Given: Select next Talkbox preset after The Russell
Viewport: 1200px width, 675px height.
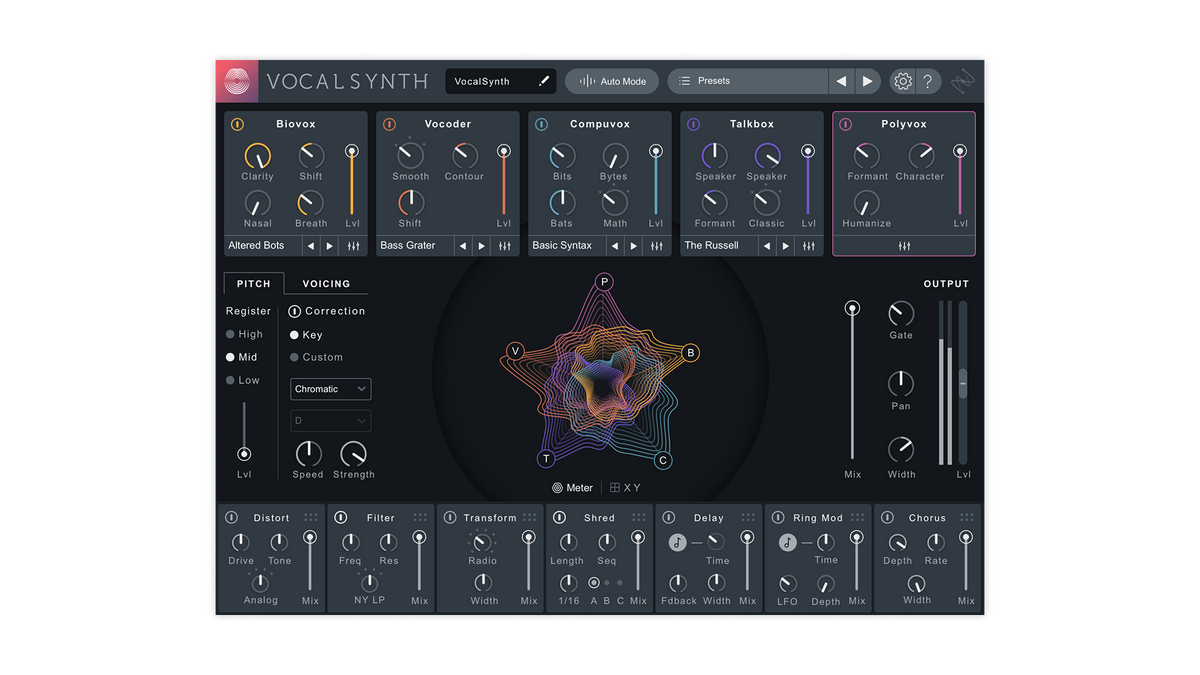Looking at the screenshot, I should [786, 246].
